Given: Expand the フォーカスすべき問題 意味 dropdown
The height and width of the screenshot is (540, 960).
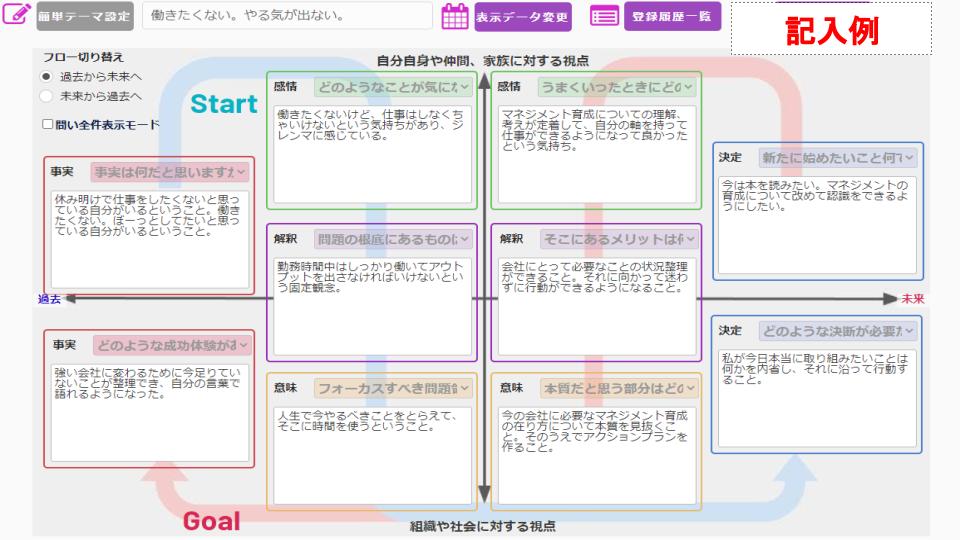Looking at the screenshot, I should 392,387.
